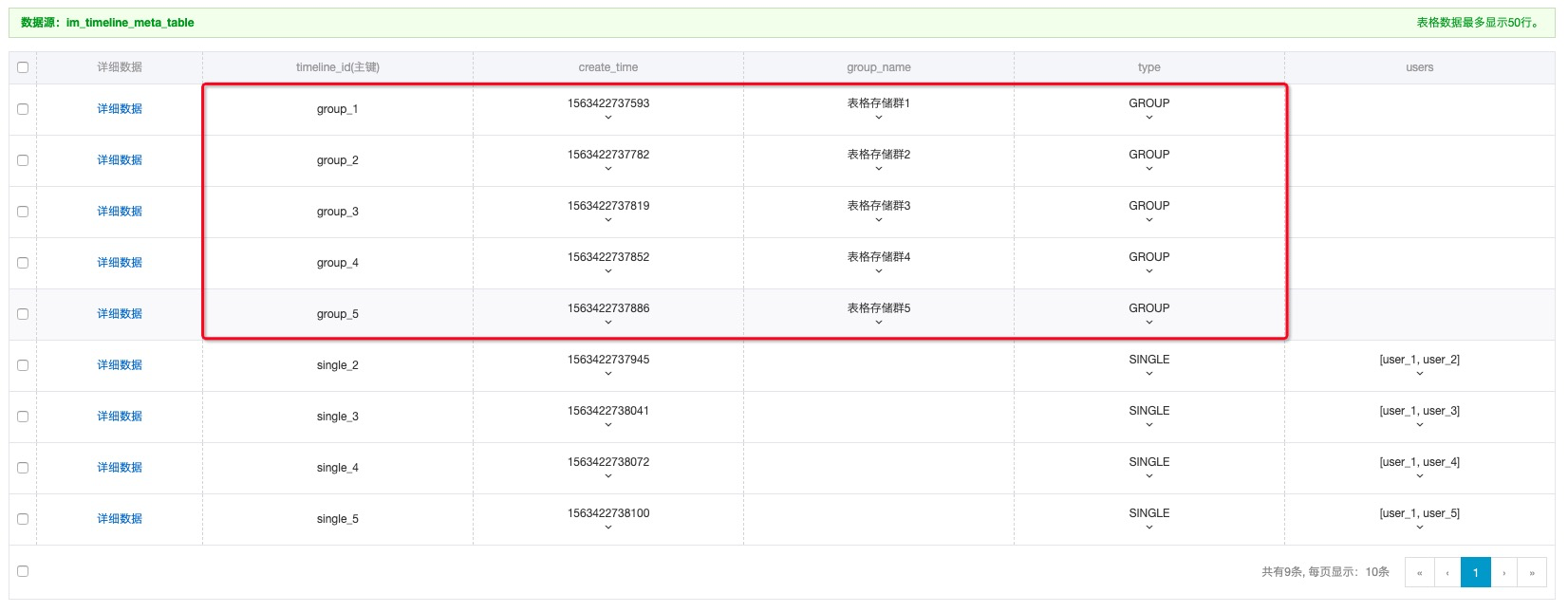This screenshot has height=612, width=1568.
Task: Open 详细数据 link for single_3 row
Action: pos(120,417)
